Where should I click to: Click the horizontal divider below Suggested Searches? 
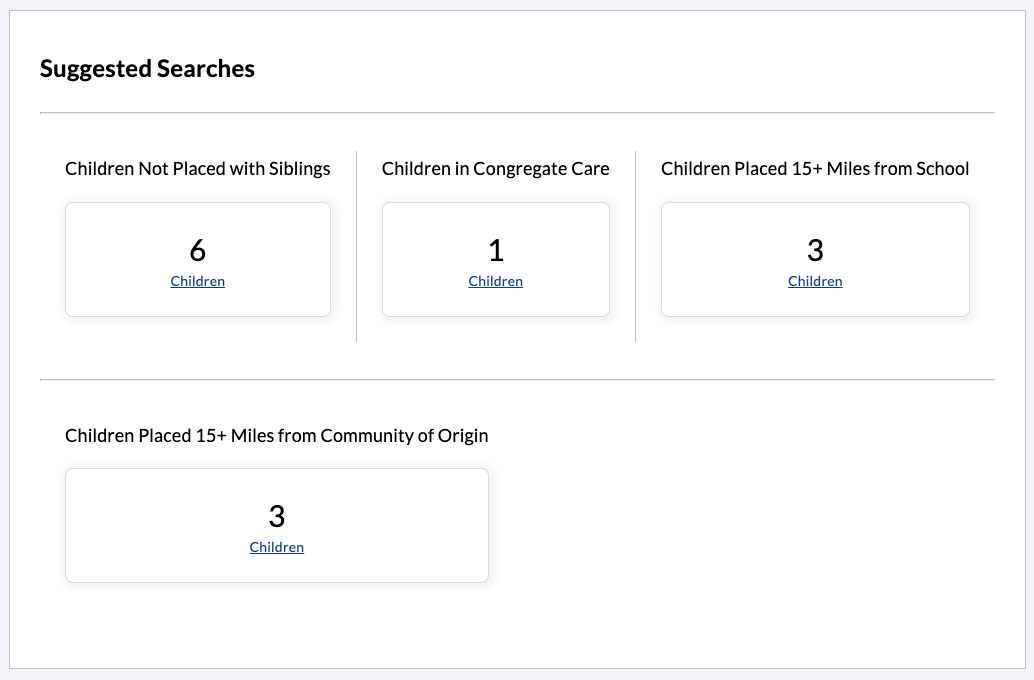click(x=517, y=113)
